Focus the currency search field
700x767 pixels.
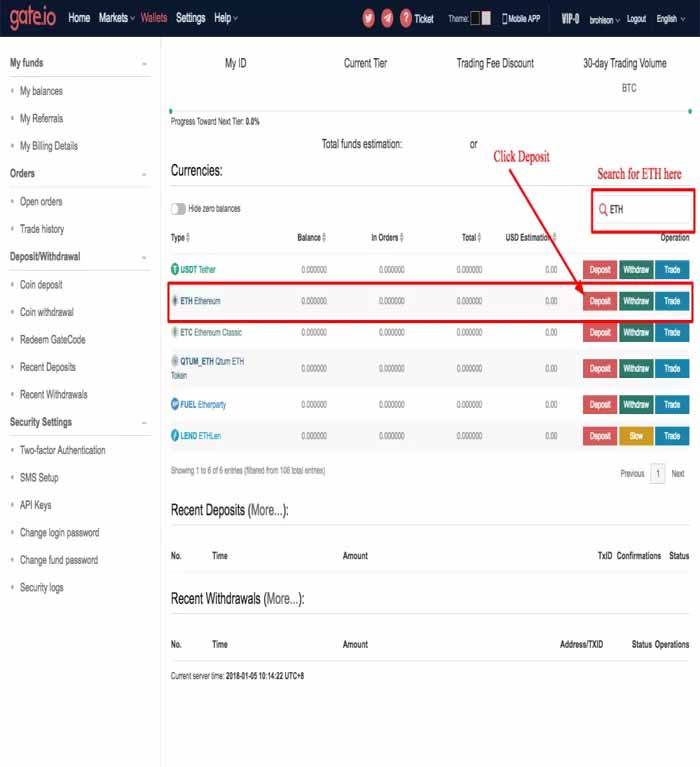643,210
